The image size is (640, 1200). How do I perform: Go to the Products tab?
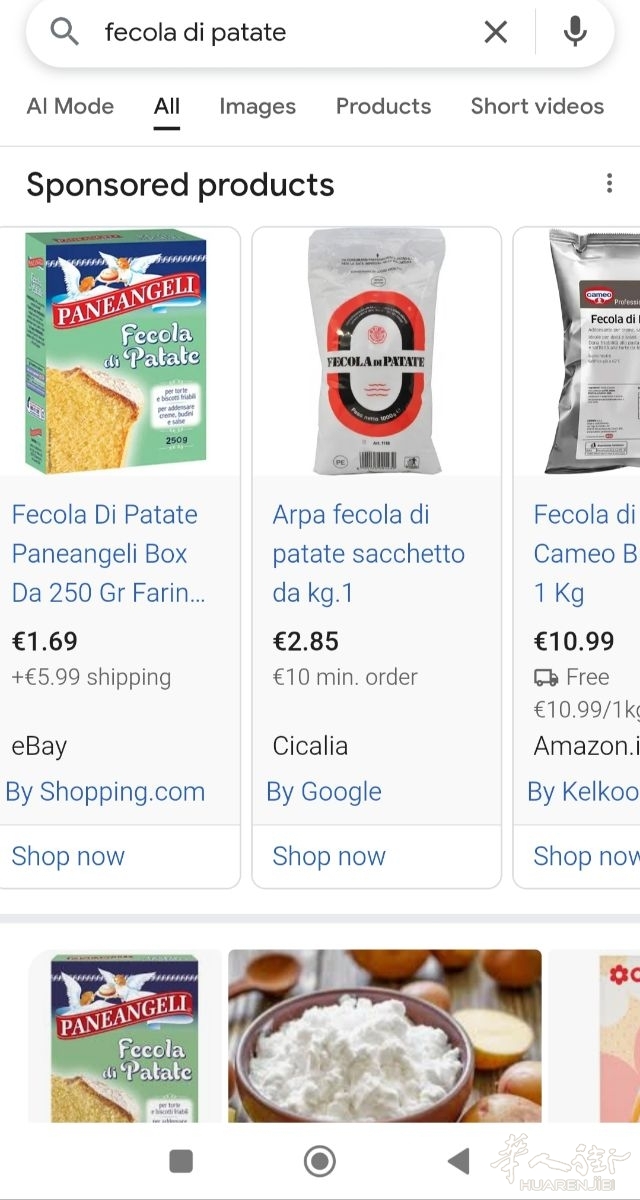tap(383, 106)
